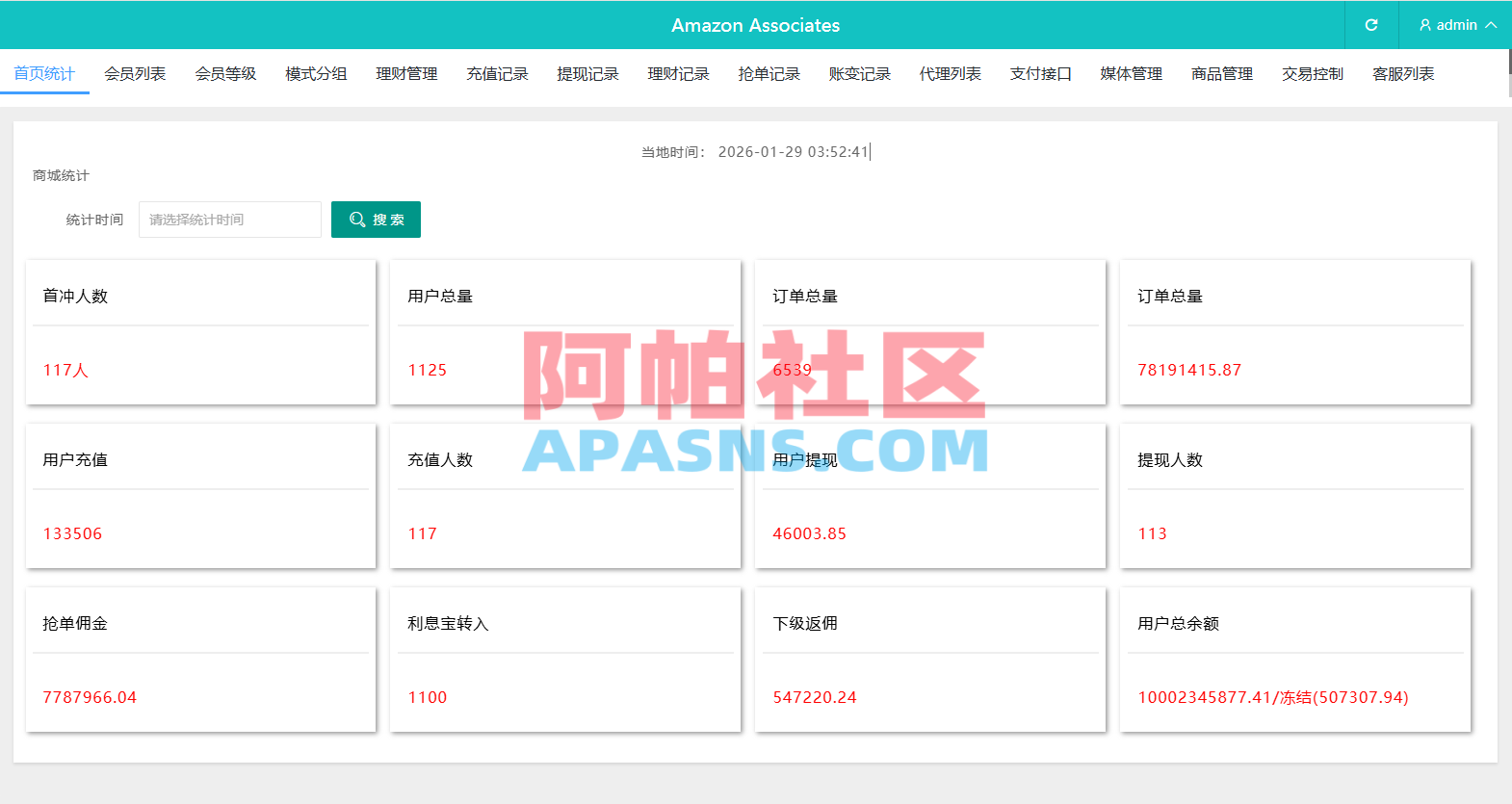Select the 客服列表 tab

click(1402, 74)
